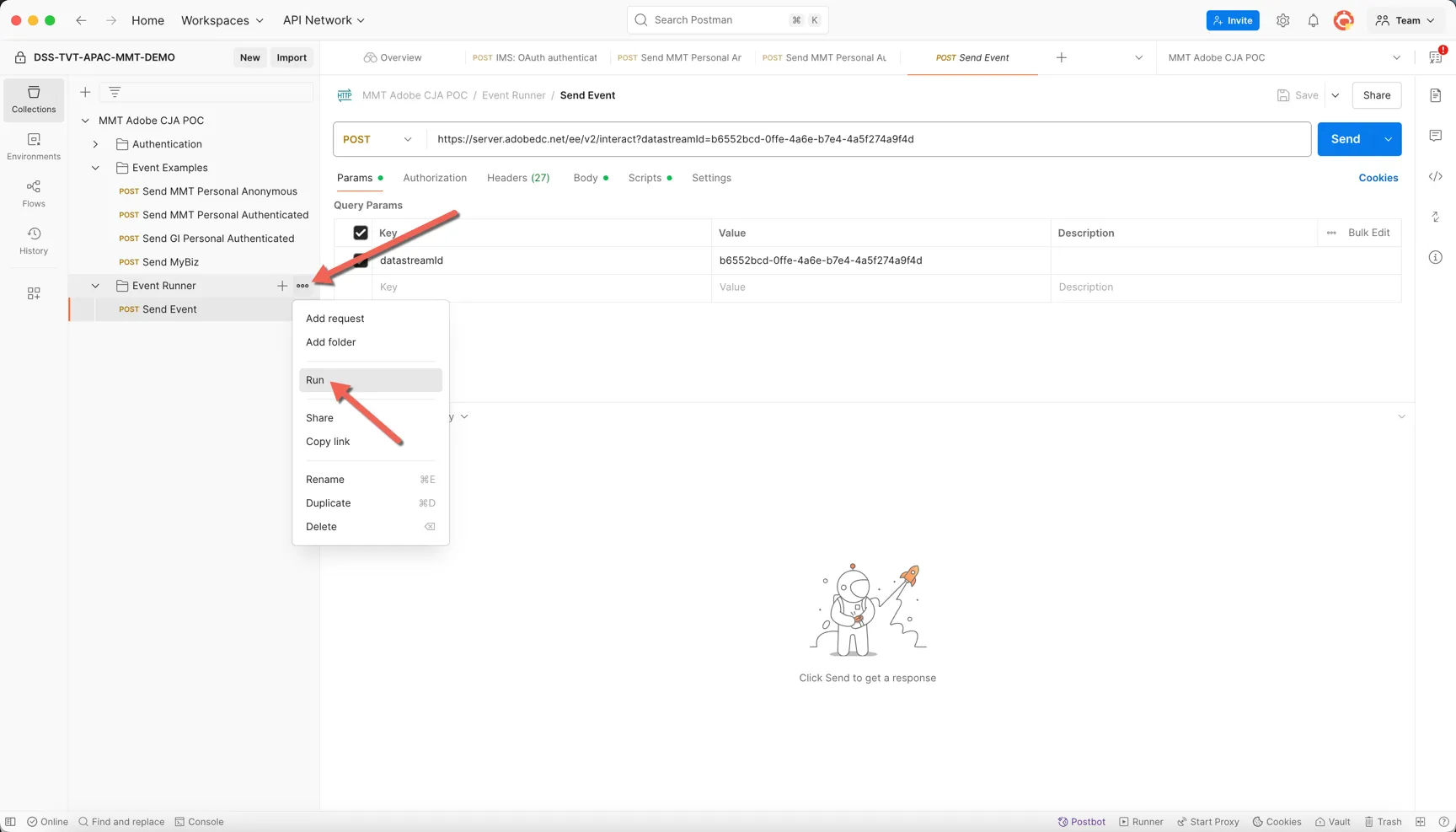Open the POST method dropdown
1456x832 pixels.
click(x=377, y=139)
